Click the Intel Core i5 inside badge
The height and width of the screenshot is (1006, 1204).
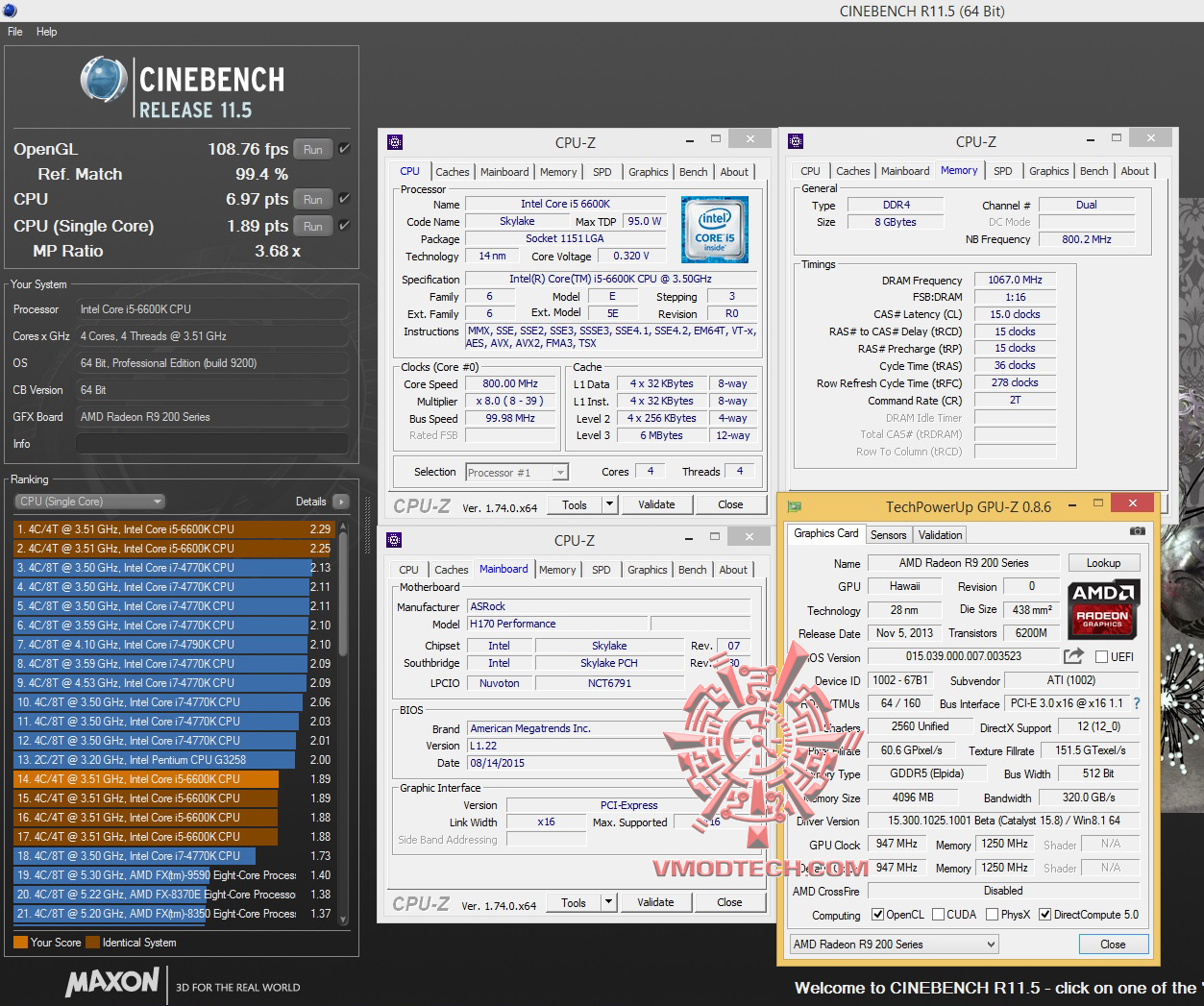(714, 231)
